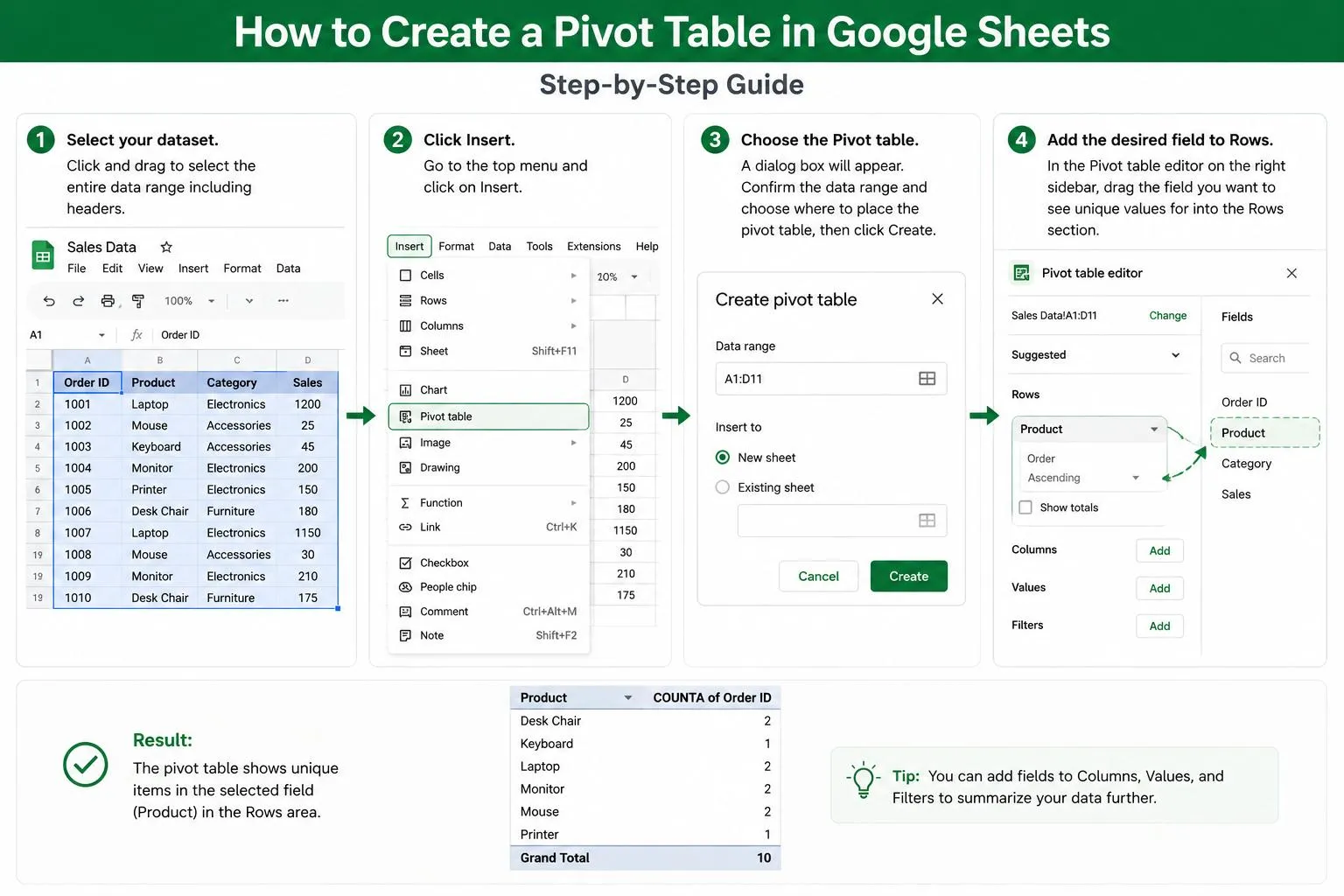Select the Existing sheet radio option

click(723, 487)
